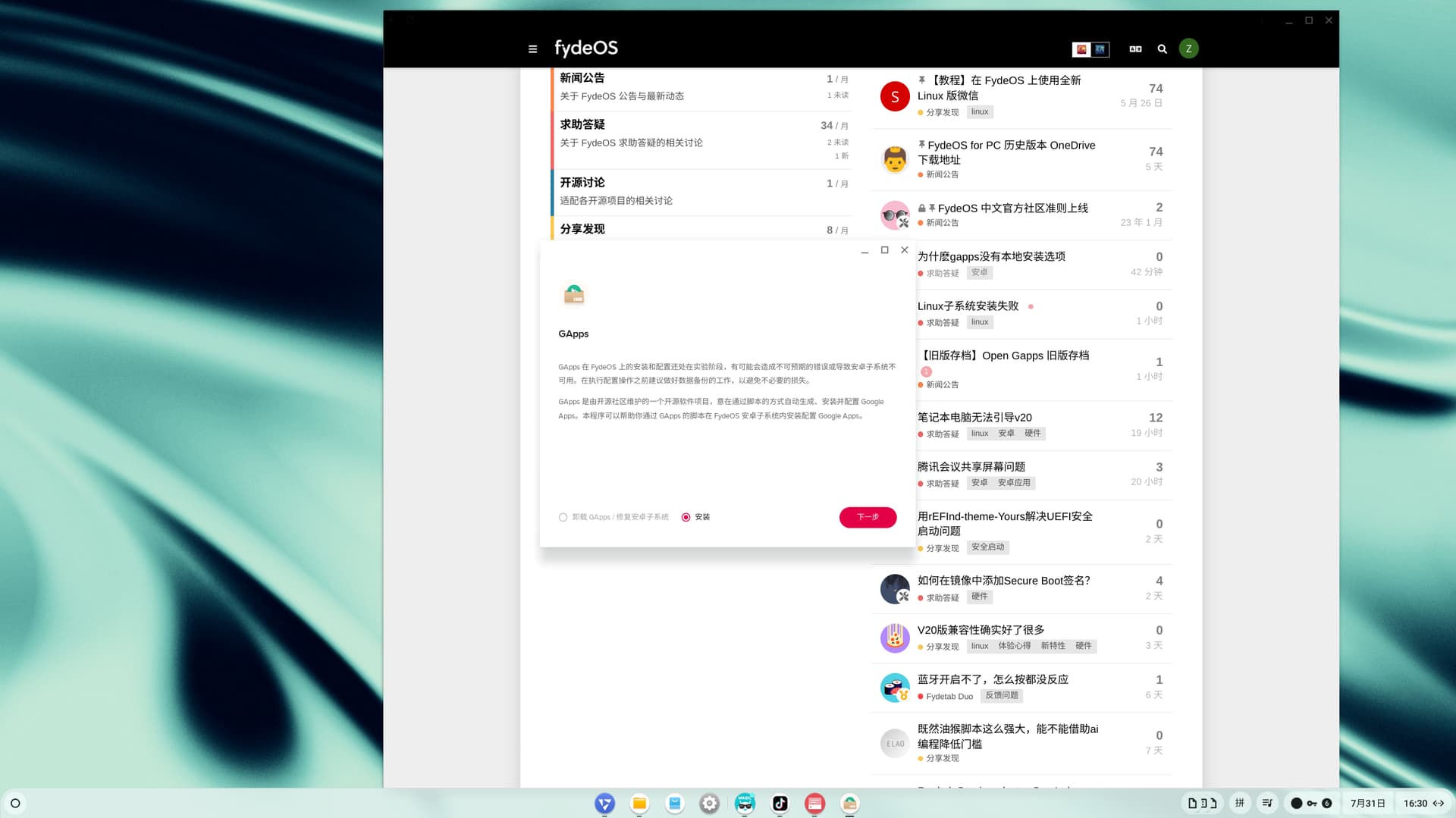Viewport: 1456px width, 818px height.
Task: Open avatar beside OneDrive 下载地址 topic
Action: [x=895, y=159]
